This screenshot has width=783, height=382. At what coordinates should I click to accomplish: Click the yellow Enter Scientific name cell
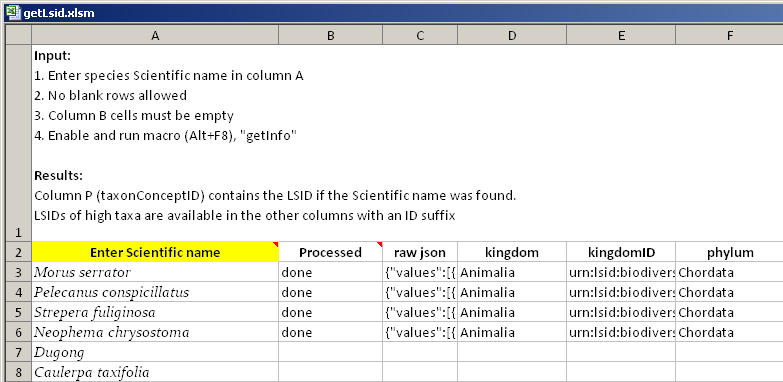pos(155,252)
